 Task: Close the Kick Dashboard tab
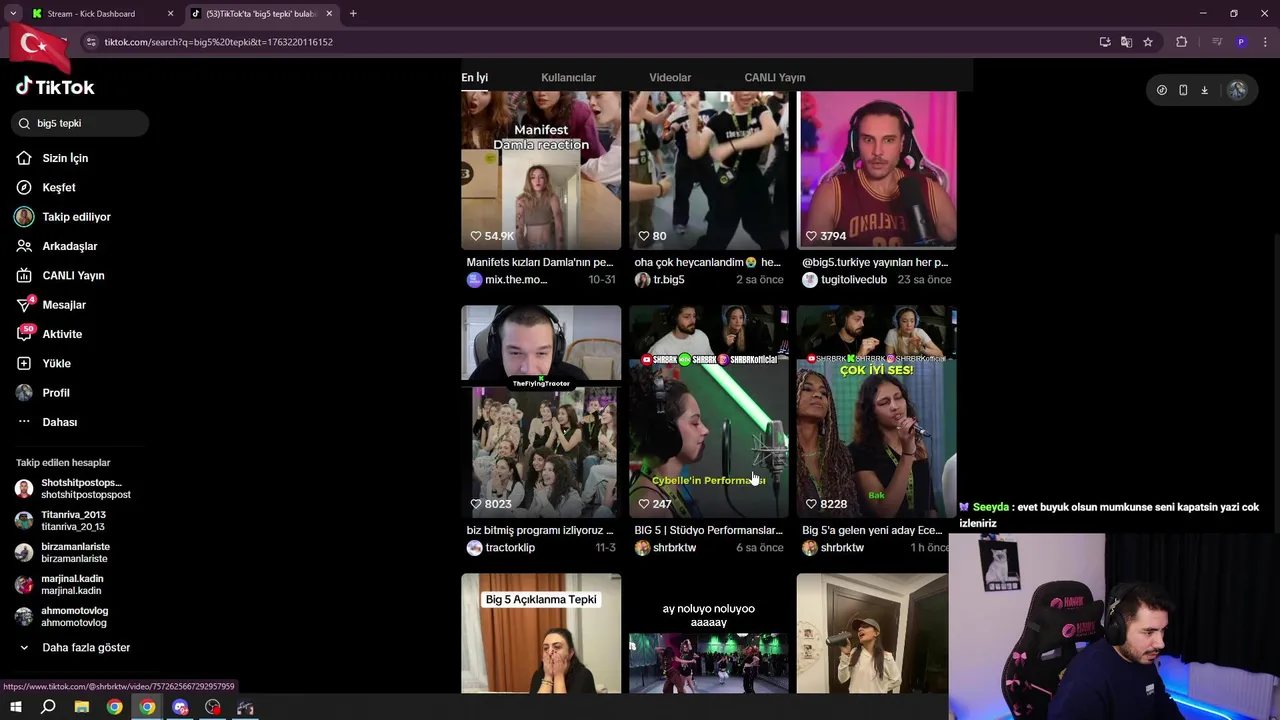170,14
